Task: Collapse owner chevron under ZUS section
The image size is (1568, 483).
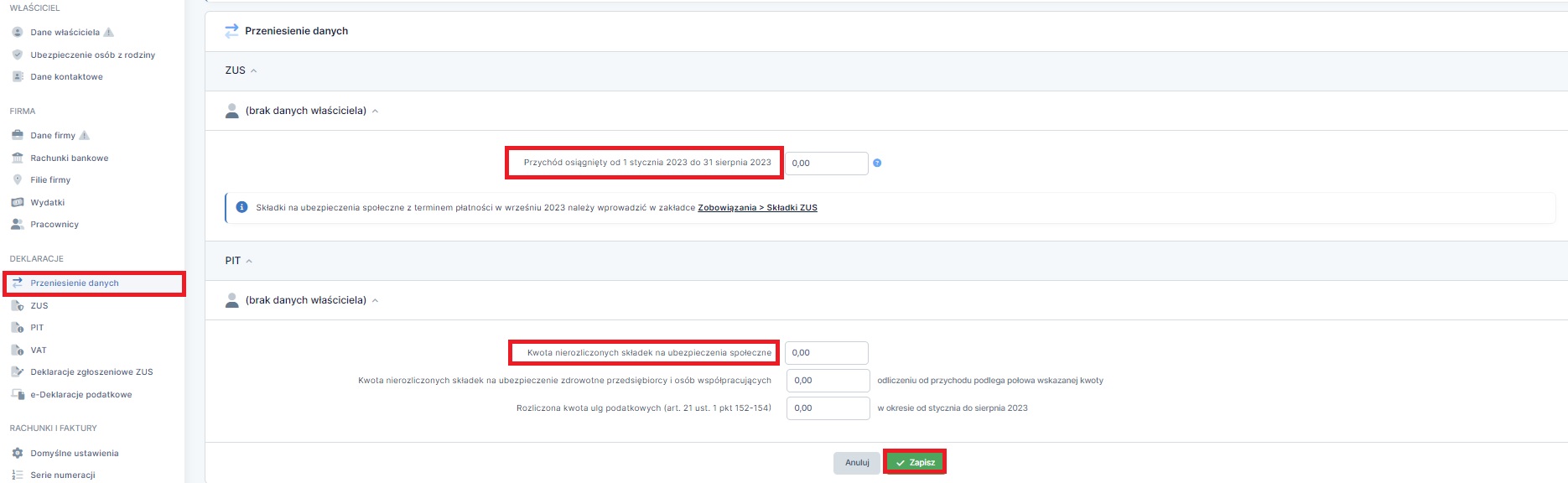Action: click(x=375, y=112)
